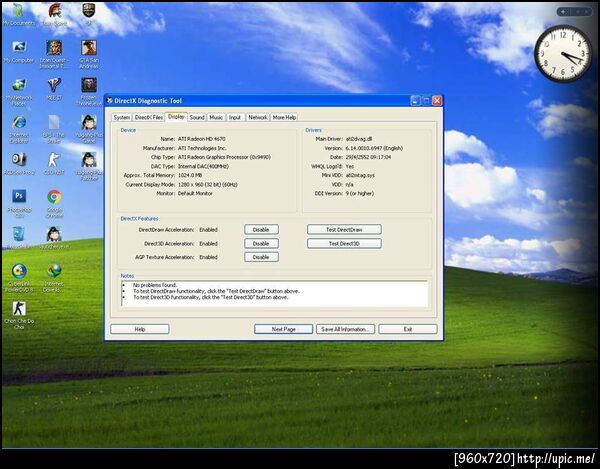Open the Spartan helmet Titan Quest icon
Viewport: 600px width, 469px height.
[x=54, y=14]
